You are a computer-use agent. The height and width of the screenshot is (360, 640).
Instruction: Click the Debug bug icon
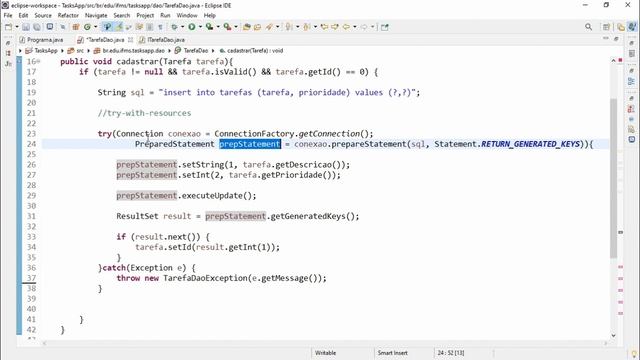[174, 27]
